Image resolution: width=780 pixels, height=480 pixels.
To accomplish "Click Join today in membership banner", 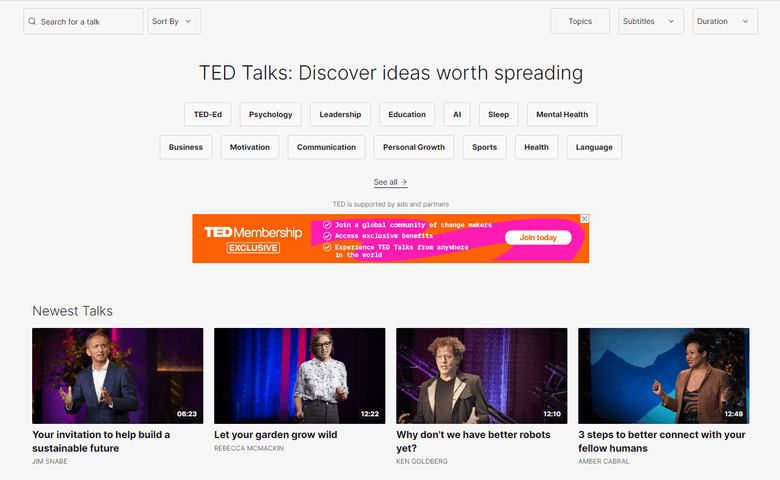I will click(538, 238).
